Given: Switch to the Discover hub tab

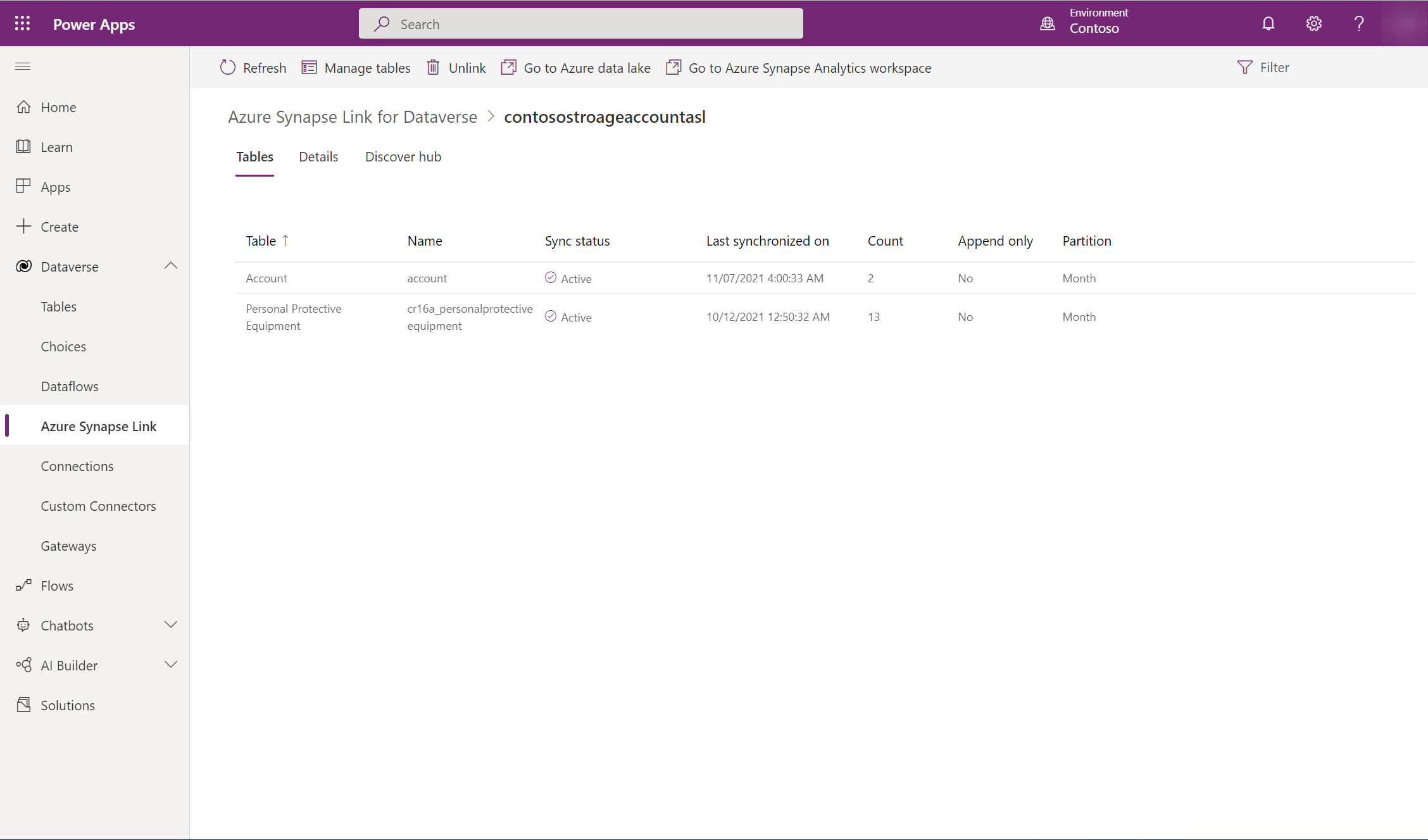Looking at the screenshot, I should pos(403,156).
